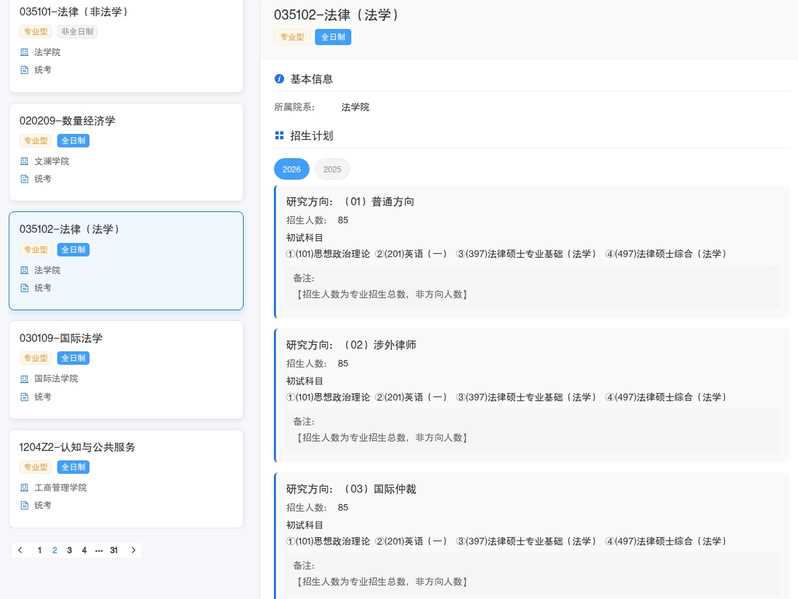Click building icon beside 文澜学院
This screenshot has height=599, width=798.
[25, 161]
